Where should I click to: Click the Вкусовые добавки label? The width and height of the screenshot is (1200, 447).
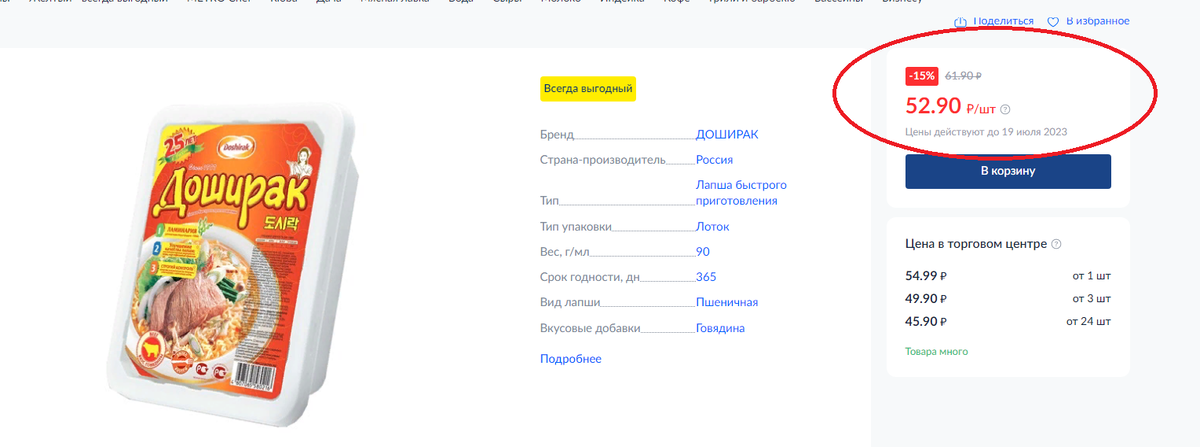pyautogui.click(x=590, y=328)
